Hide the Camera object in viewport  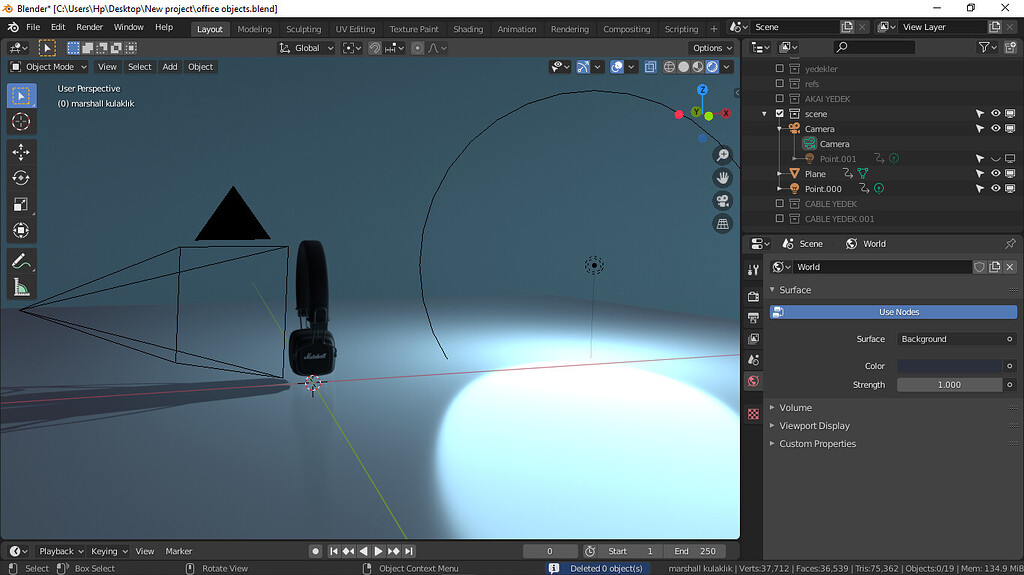pyautogui.click(x=995, y=129)
